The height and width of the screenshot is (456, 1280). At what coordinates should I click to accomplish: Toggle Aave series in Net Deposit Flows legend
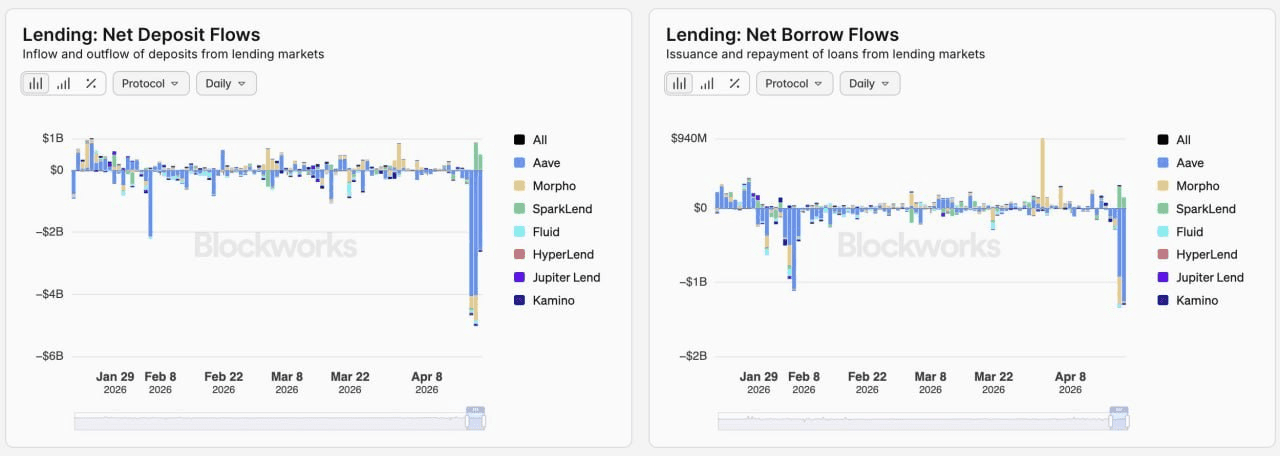point(546,163)
